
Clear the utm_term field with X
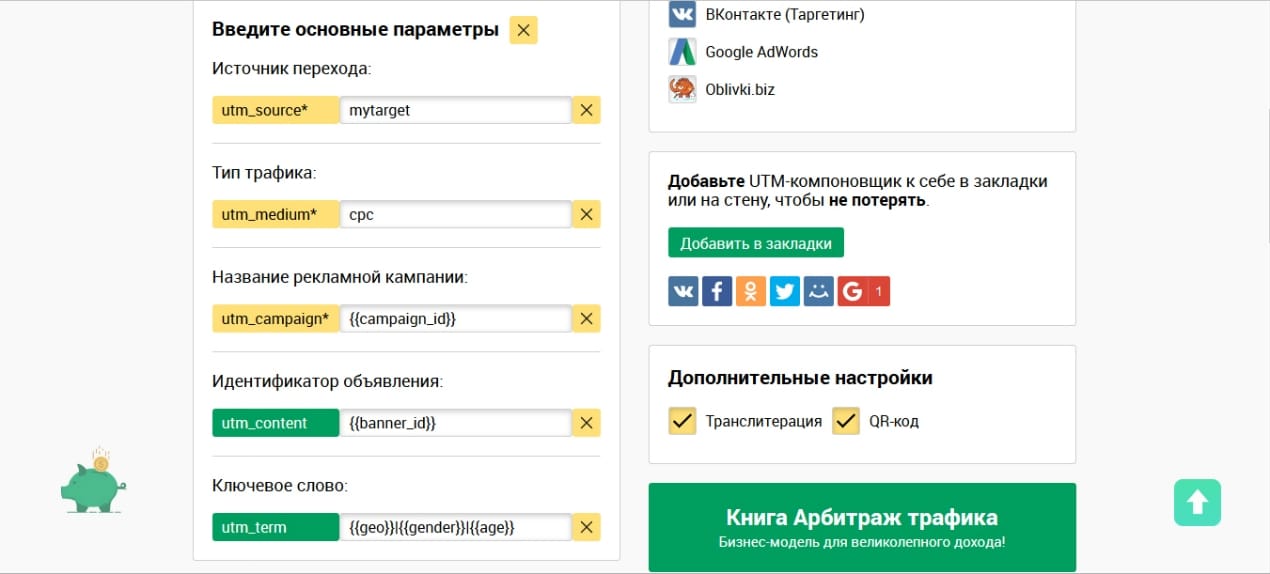click(587, 527)
